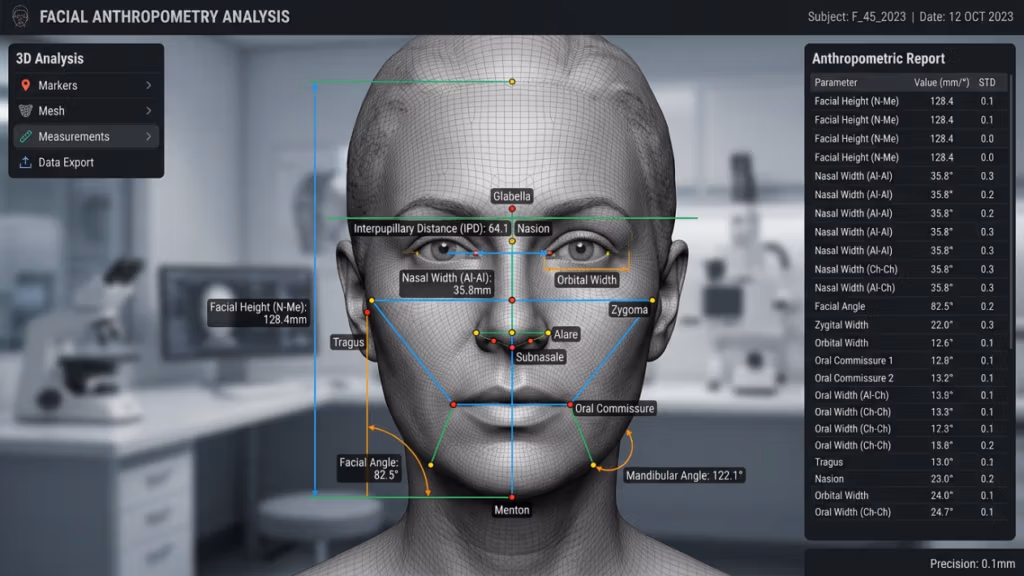Viewport: 1024px width, 576px height.
Task: Select the Nasion row in report
Action: pyautogui.click(x=908, y=479)
